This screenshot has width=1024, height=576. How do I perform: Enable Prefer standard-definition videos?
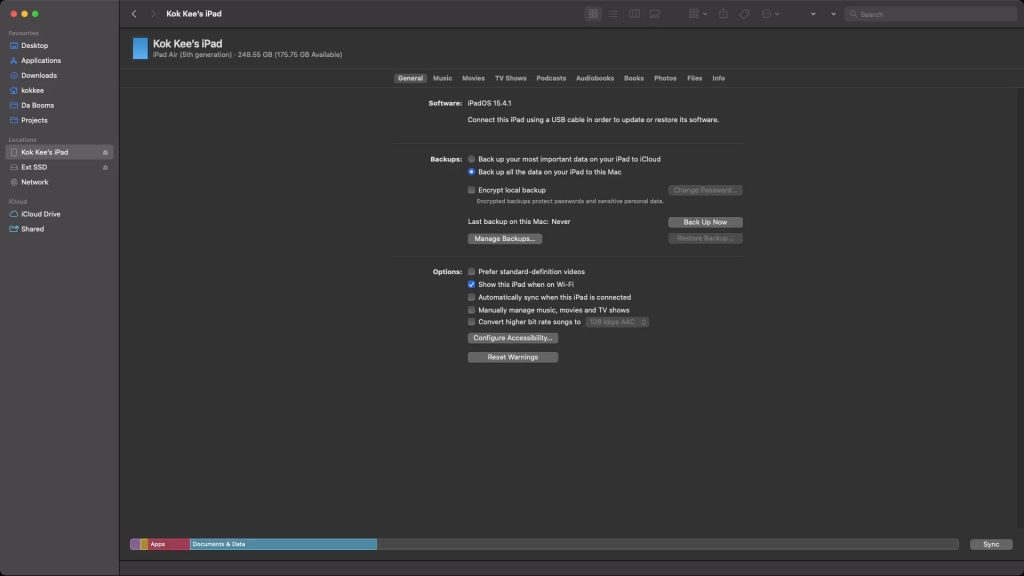[x=472, y=272]
